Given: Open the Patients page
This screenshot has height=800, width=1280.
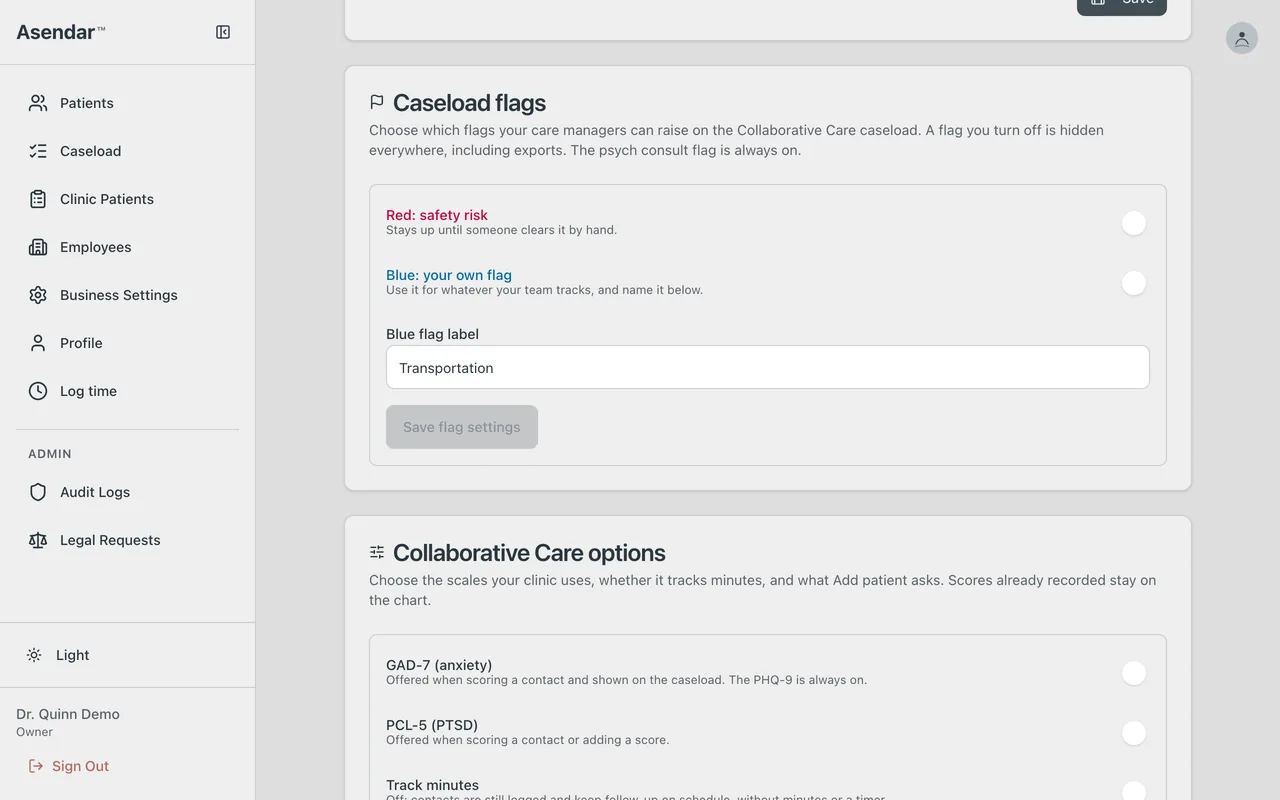Looking at the screenshot, I should [127, 103].
